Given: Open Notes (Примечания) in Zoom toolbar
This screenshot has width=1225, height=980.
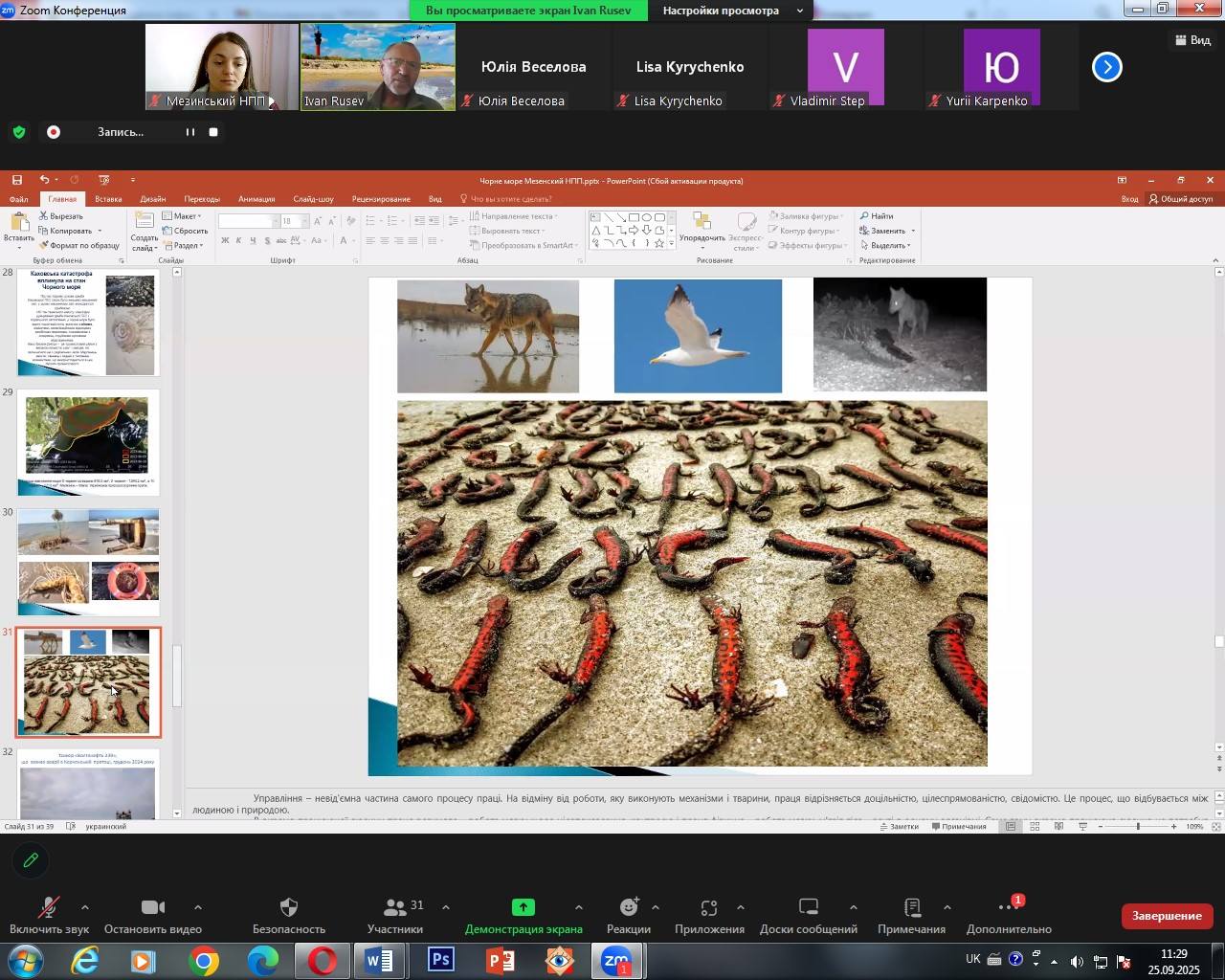Looking at the screenshot, I should pyautogui.click(x=911, y=908).
